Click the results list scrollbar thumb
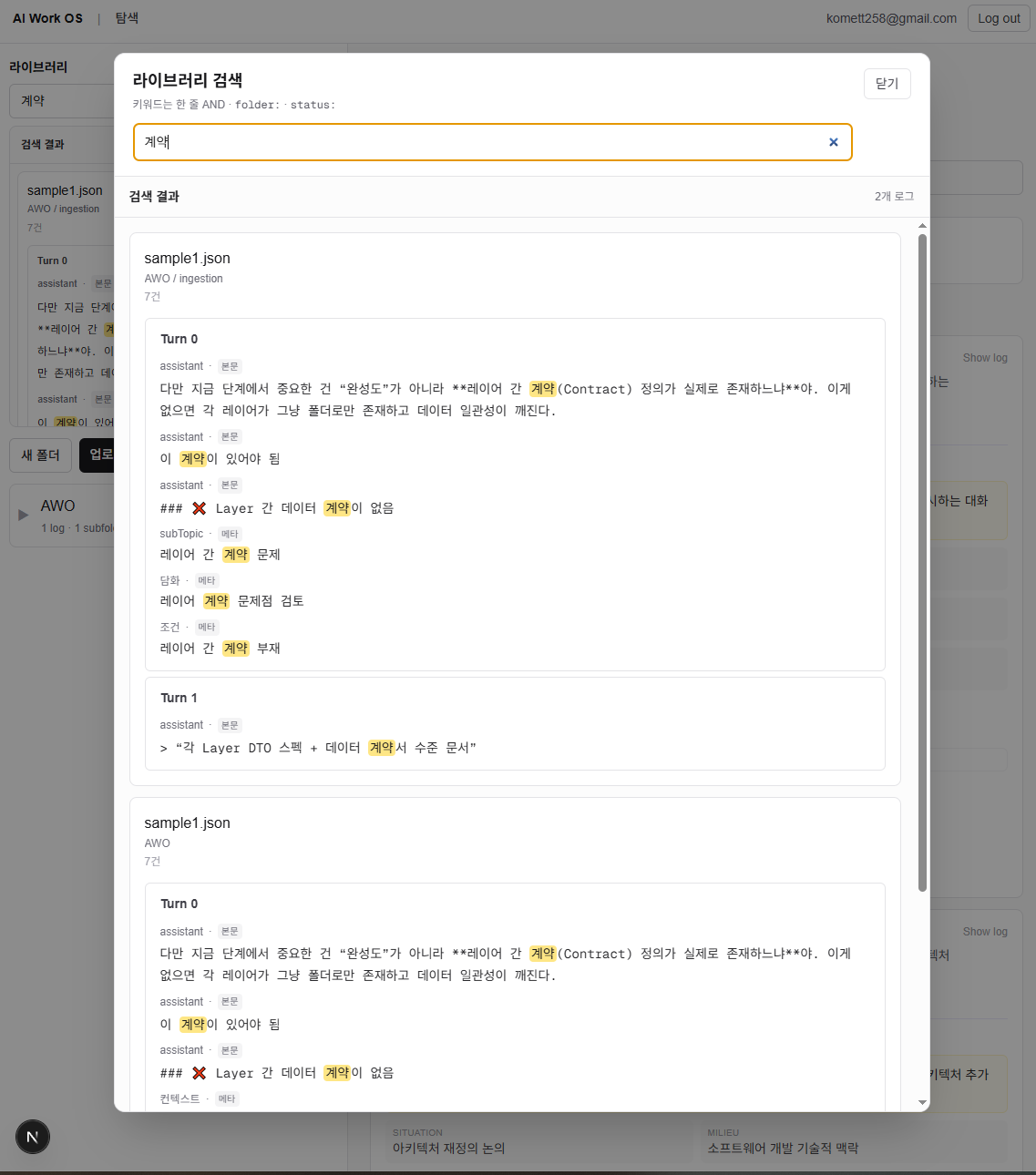Screen dimensions: 1036x1175 [x=922, y=563]
